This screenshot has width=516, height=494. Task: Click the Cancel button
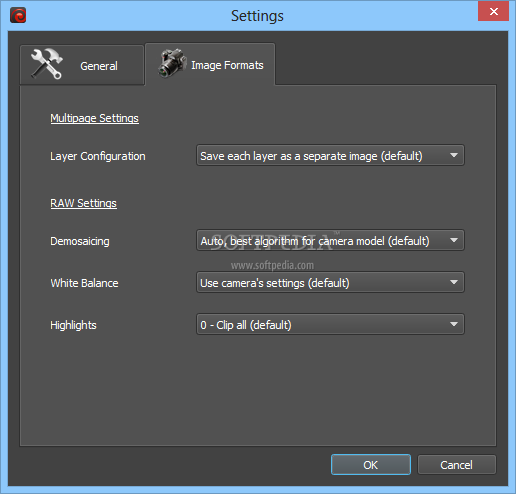[456, 465]
